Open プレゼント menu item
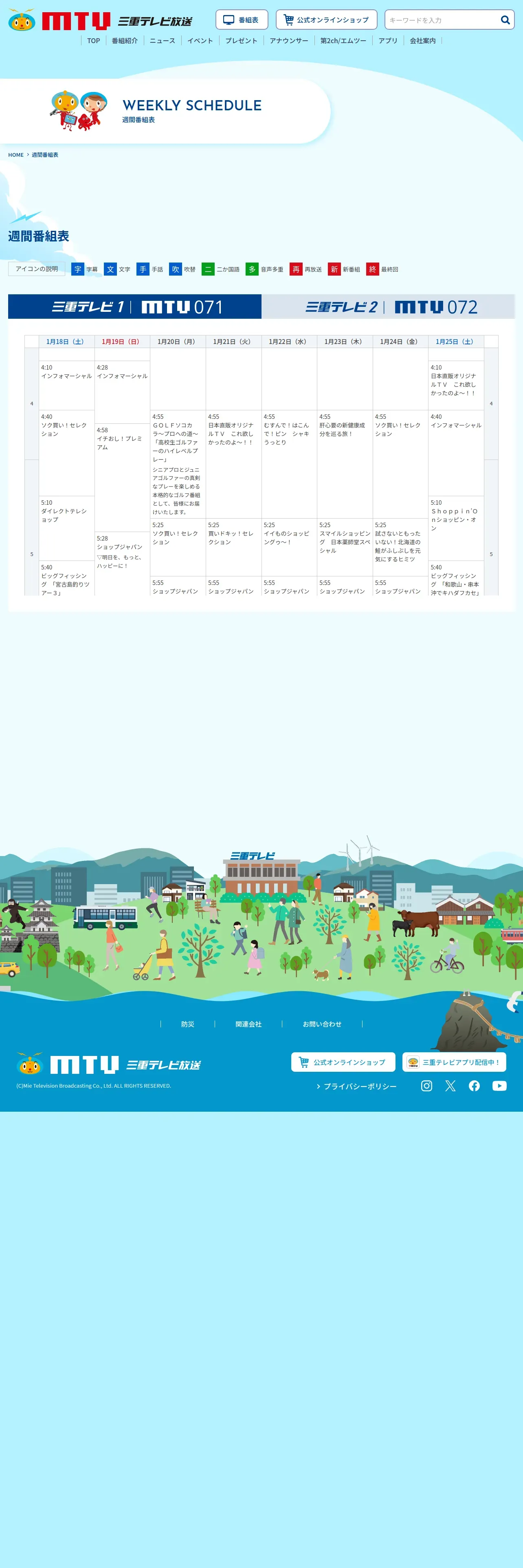523x1568 pixels. (242, 41)
